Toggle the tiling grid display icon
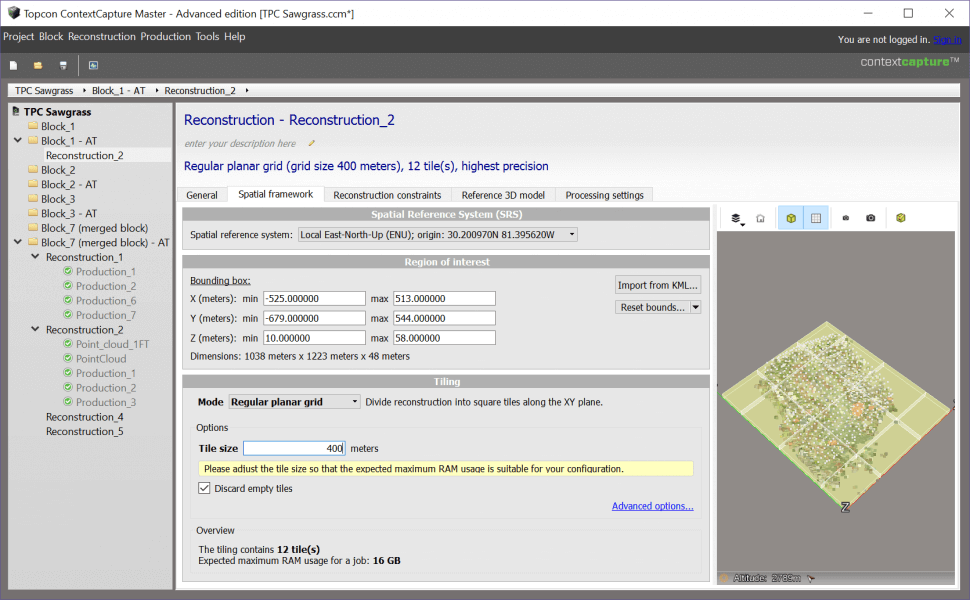 (x=816, y=218)
